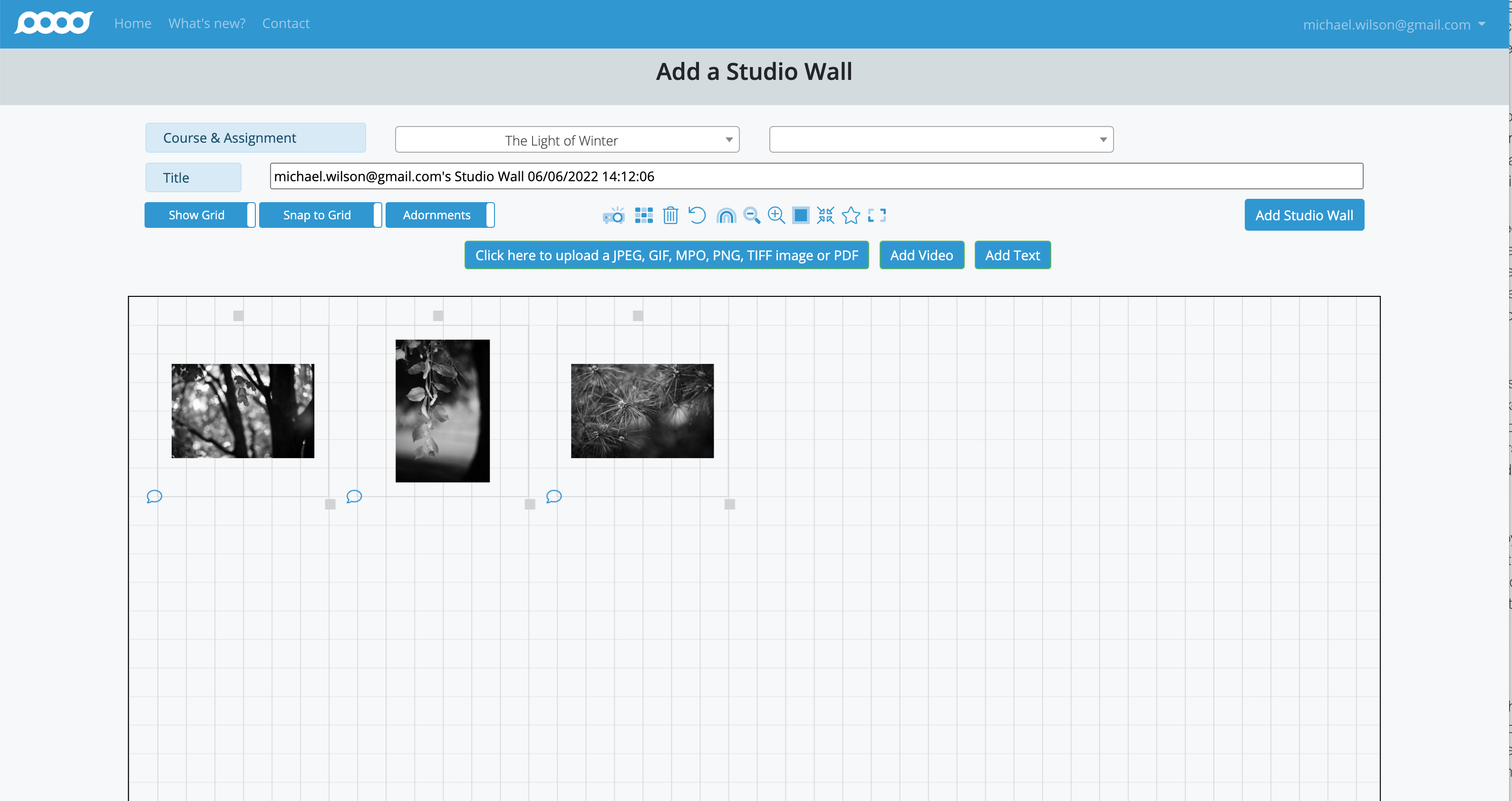This screenshot has width=1512, height=801.
Task: Select the pine needles photo thumbnail
Action: 642,411
